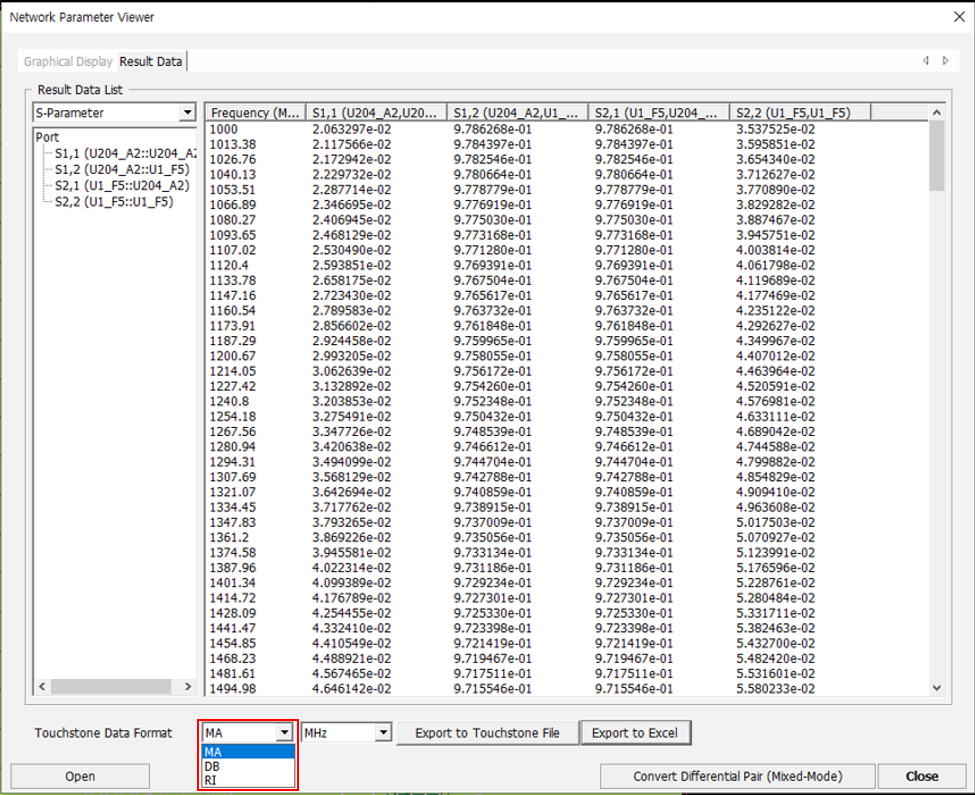Image resolution: width=975 pixels, height=795 pixels.
Task: Choose RI in the data format list
Action: point(210,779)
